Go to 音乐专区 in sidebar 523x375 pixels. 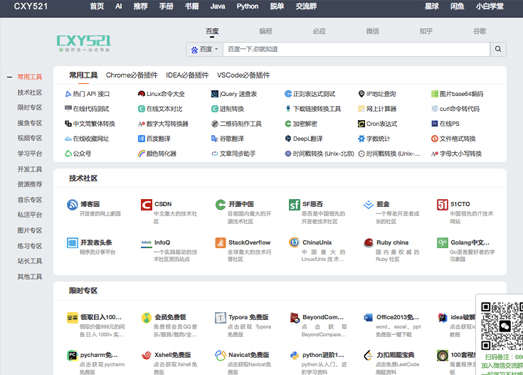30,200
